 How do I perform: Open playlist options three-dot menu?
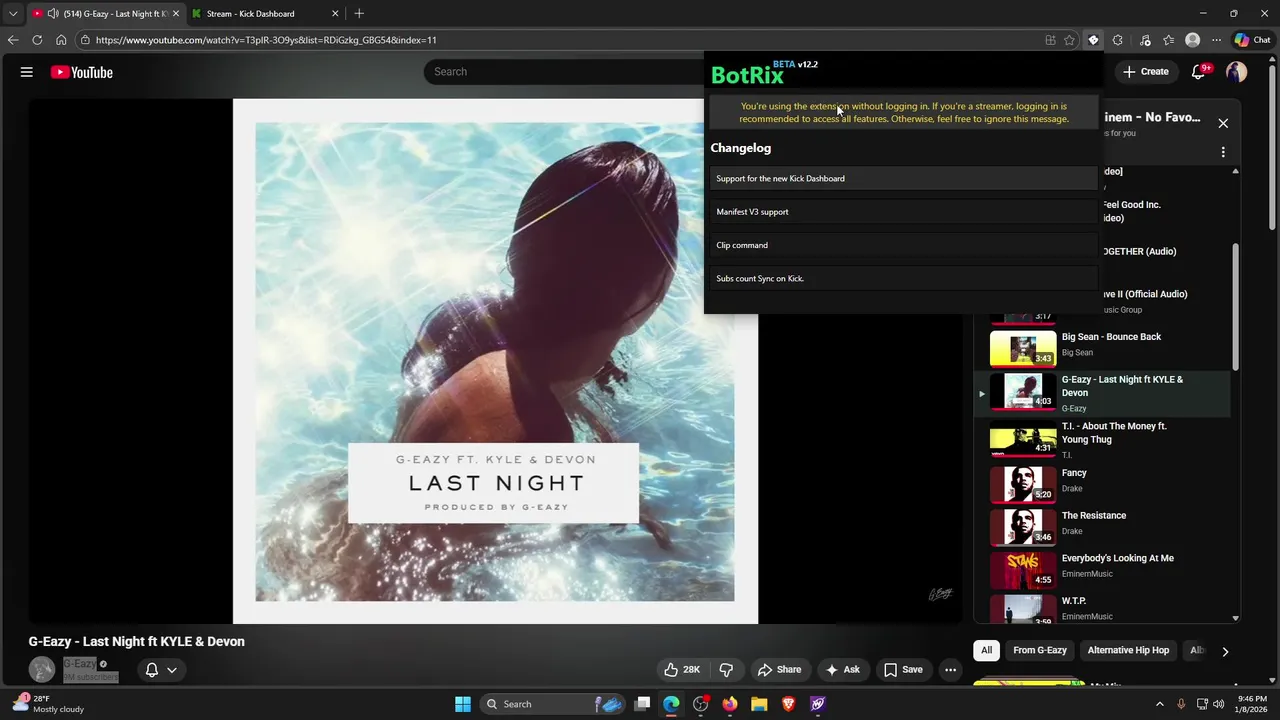click(1223, 152)
